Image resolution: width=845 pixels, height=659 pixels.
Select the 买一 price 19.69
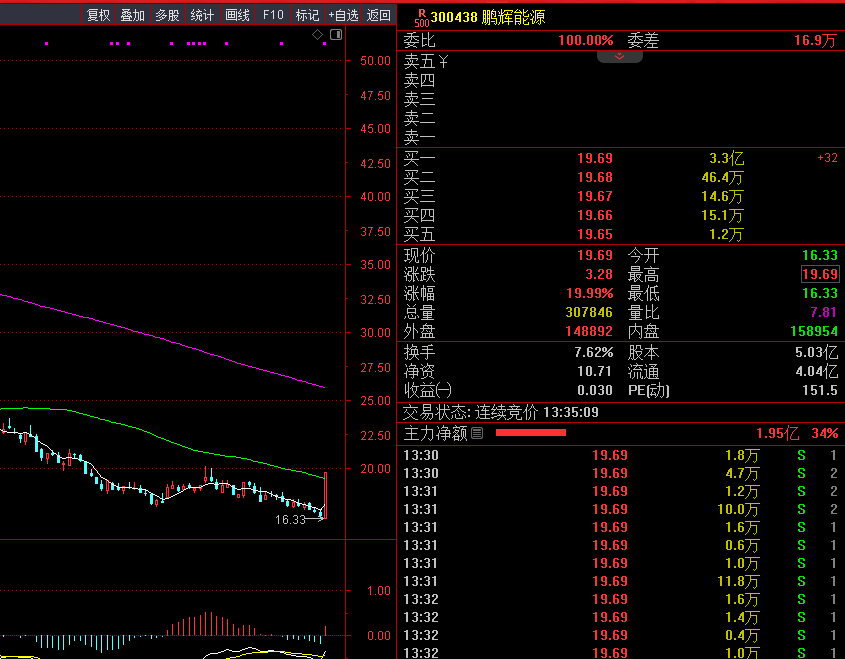595,158
